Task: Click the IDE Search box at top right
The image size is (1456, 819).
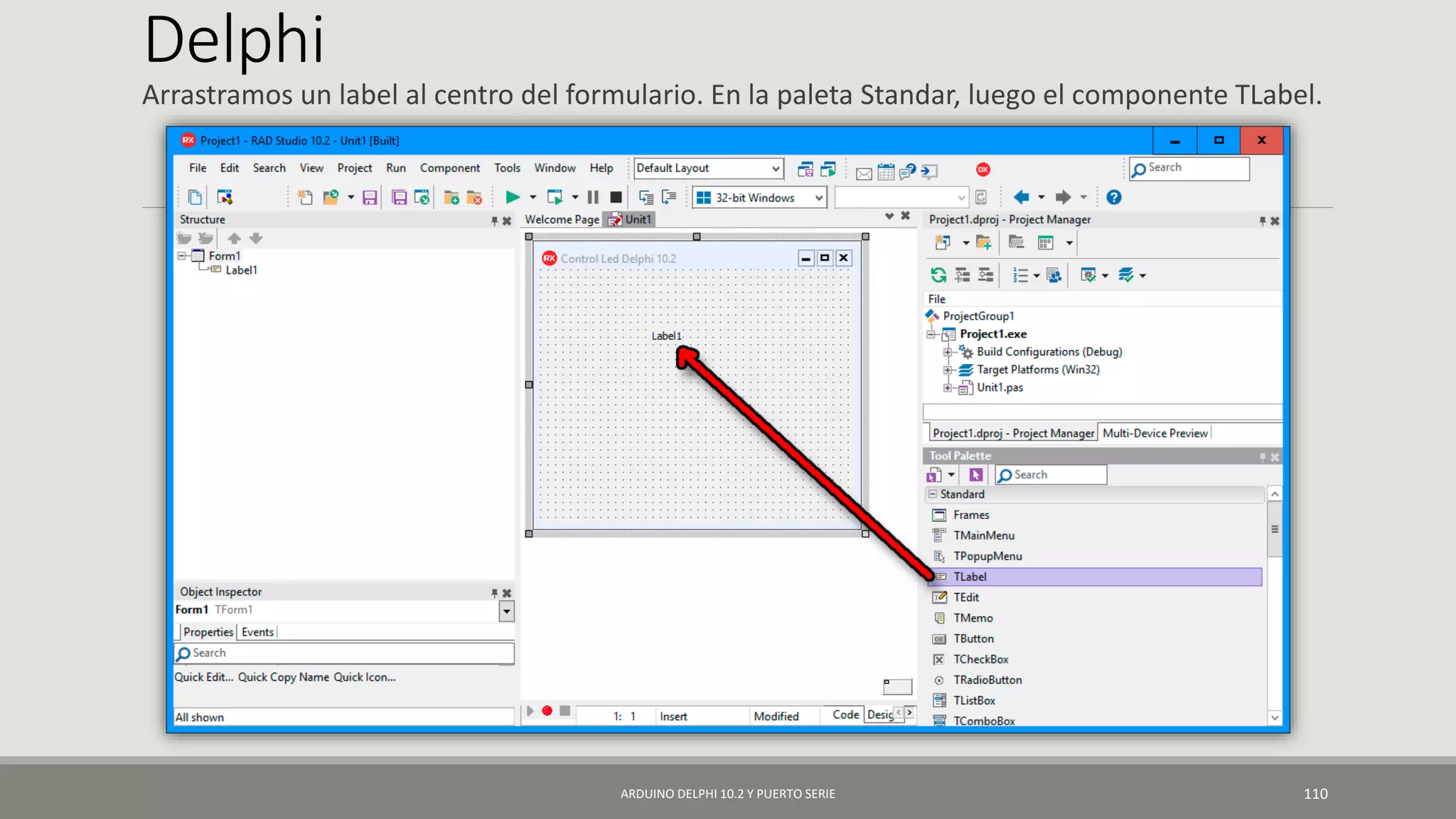Action: tap(1189, 168)
